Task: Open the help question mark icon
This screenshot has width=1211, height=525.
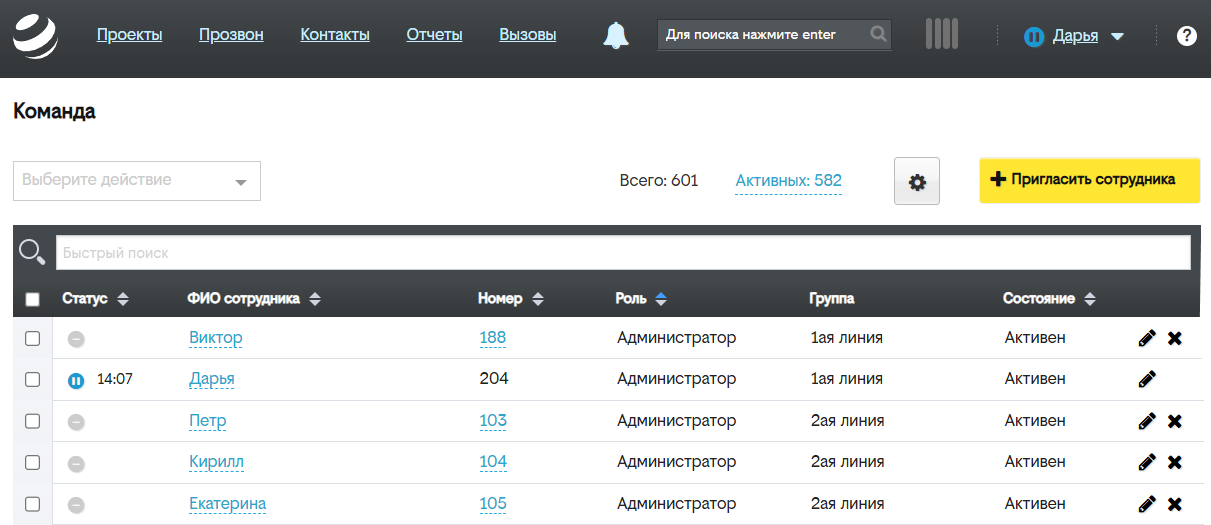Action: [x=1187, y=36]
